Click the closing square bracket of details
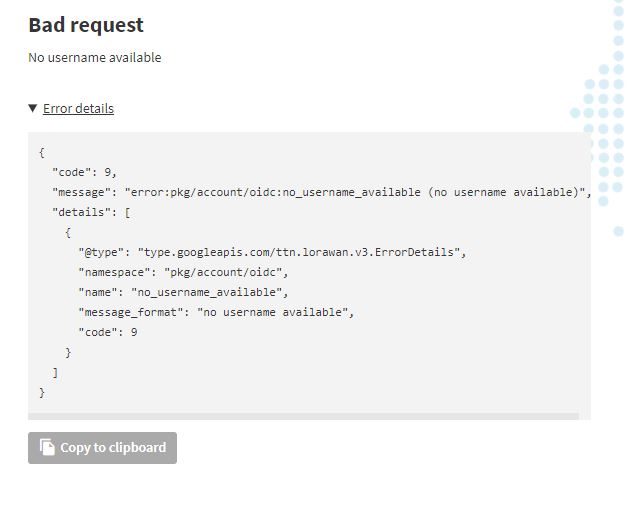Image resolution: width=626 pixels, height=516 pixels. (55, 372)
